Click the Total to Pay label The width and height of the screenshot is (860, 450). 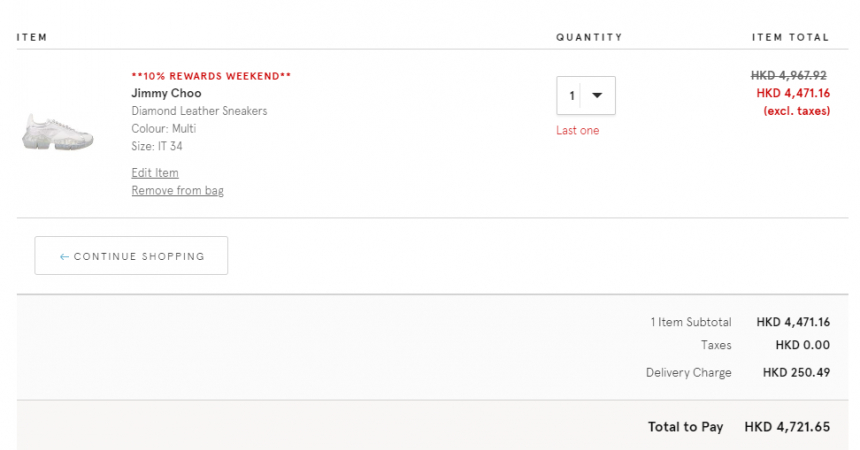(x=686, y=427)
